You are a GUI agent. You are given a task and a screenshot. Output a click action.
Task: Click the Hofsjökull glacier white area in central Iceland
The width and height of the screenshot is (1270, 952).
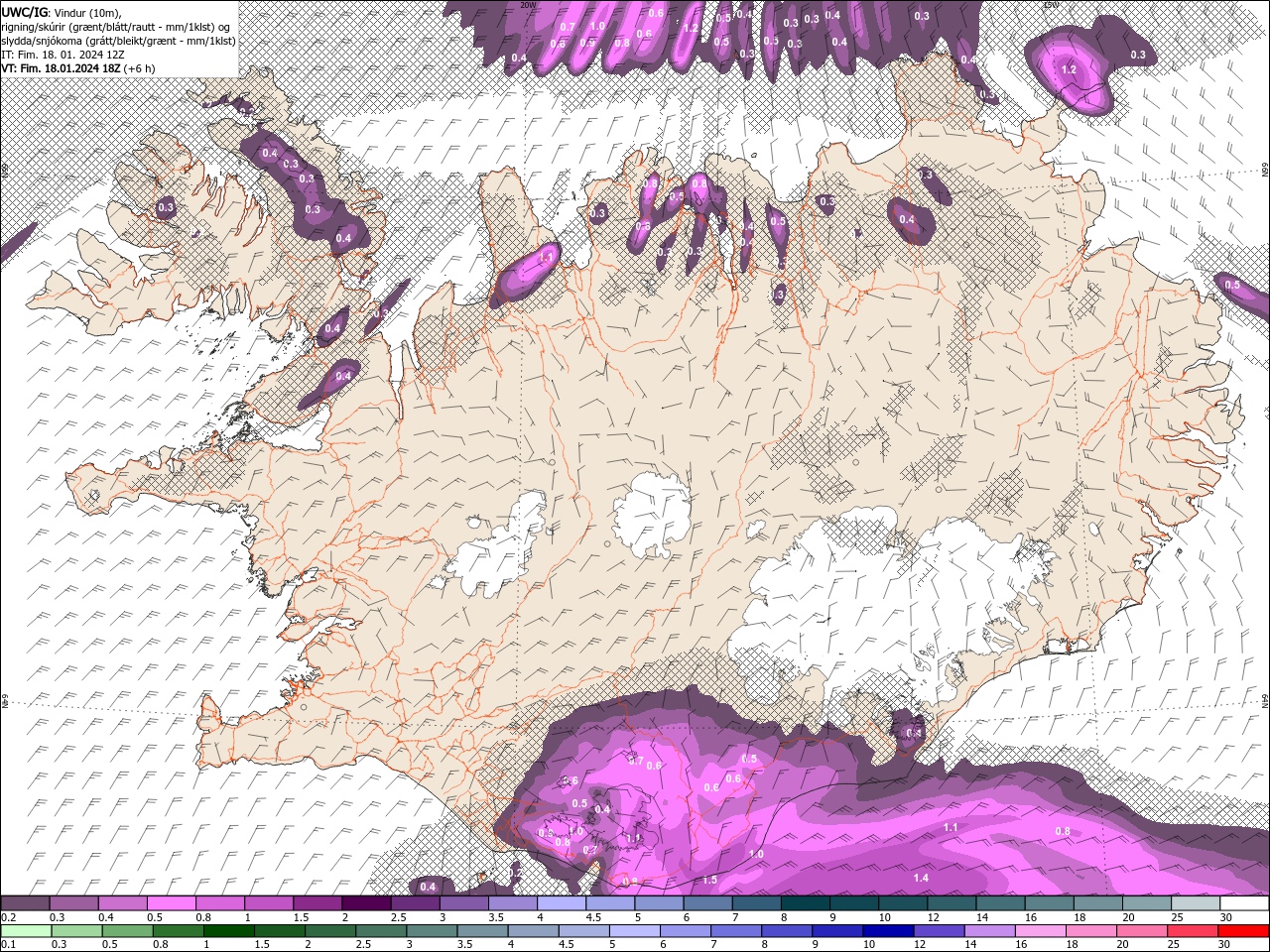tap(652, 514)
